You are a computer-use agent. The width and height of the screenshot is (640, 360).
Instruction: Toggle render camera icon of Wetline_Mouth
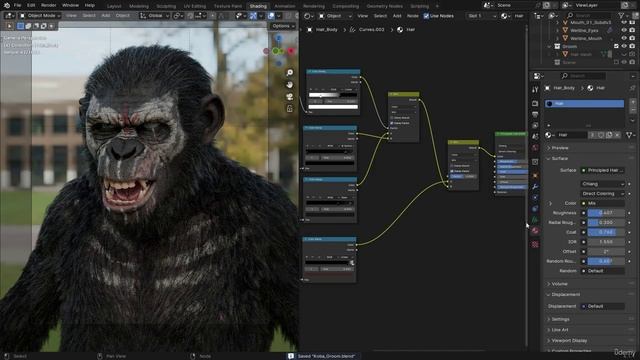tap(632, 38)
